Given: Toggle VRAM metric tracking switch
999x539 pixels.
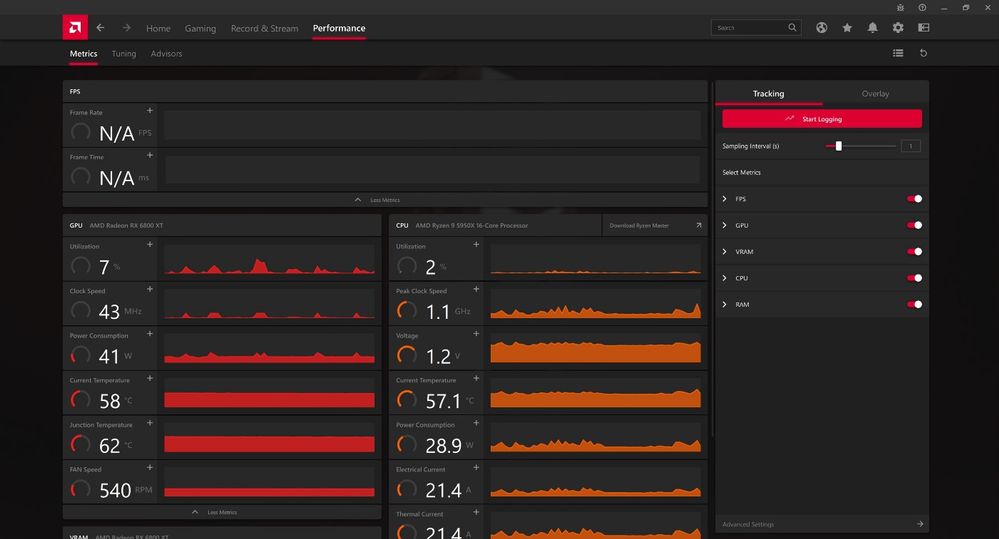Looking at the screenshot, I should (914, 252).
